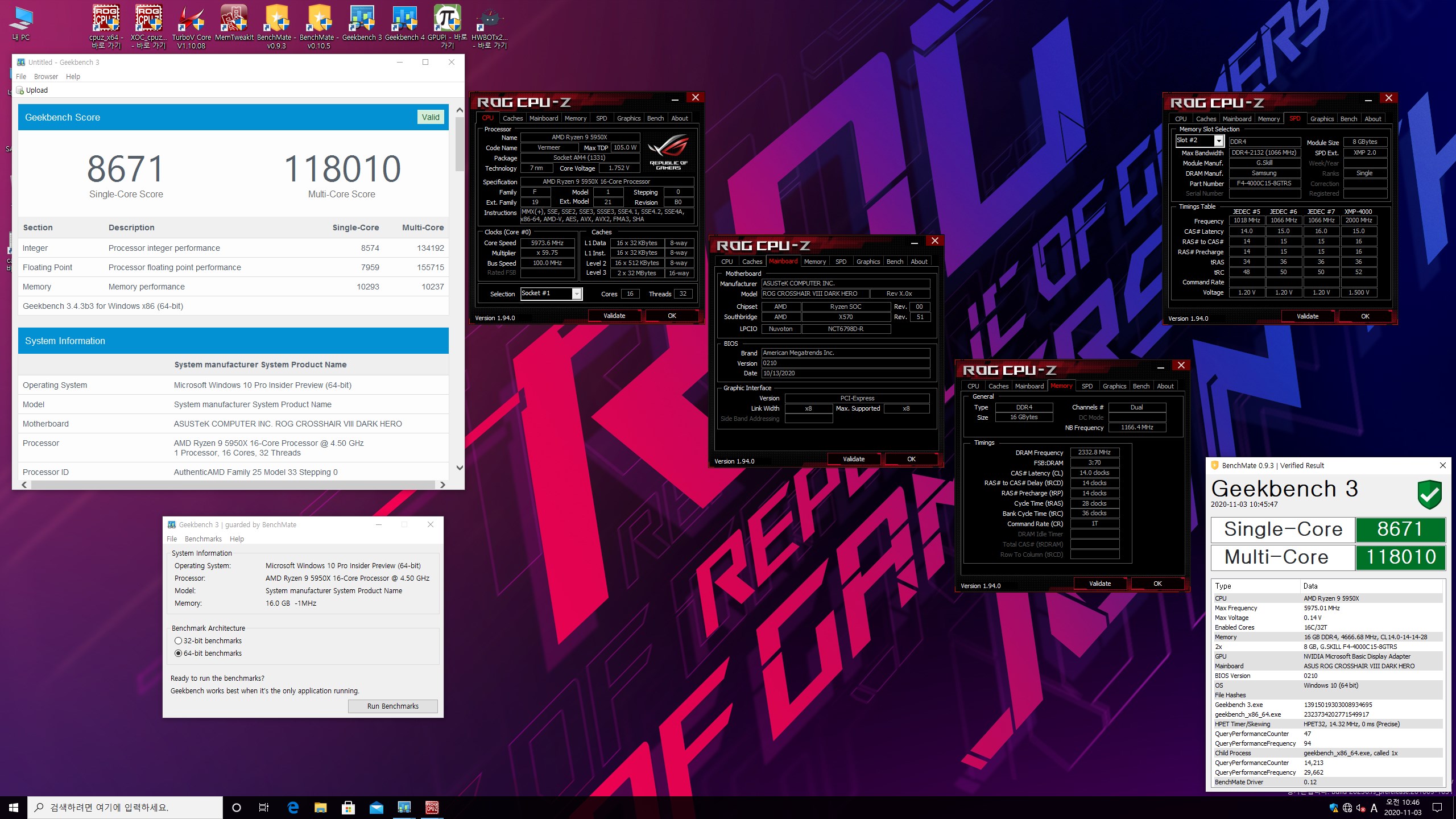Click Validate in CPU tab window
This screenshot has height=819, width=1456.
tap(614, 316)
